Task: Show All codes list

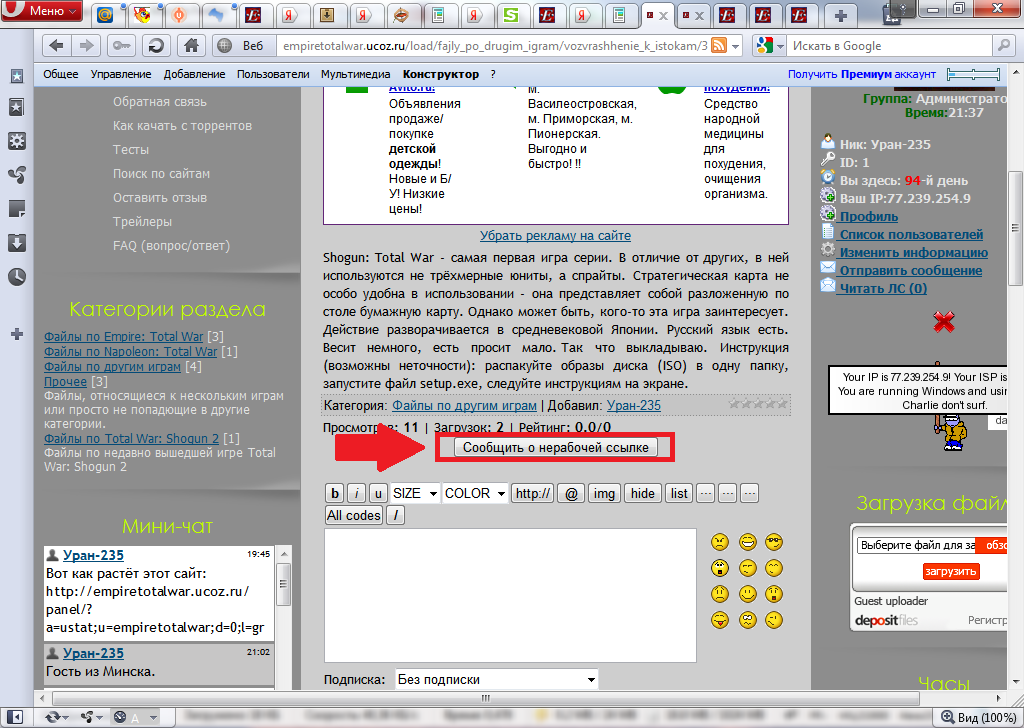Action: (353, 516)
